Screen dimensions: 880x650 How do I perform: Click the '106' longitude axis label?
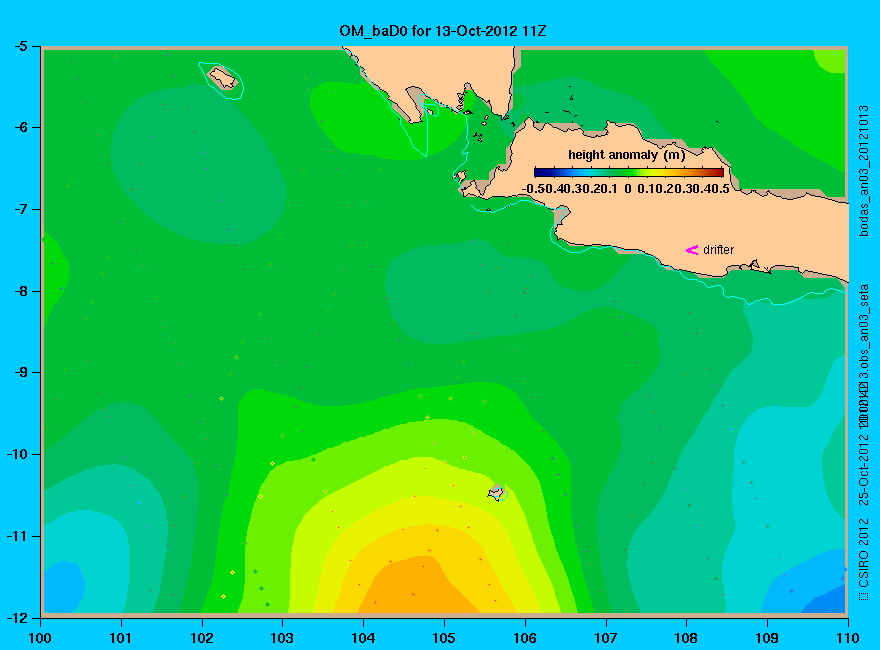pyautogui.click(x=525, y=638)
